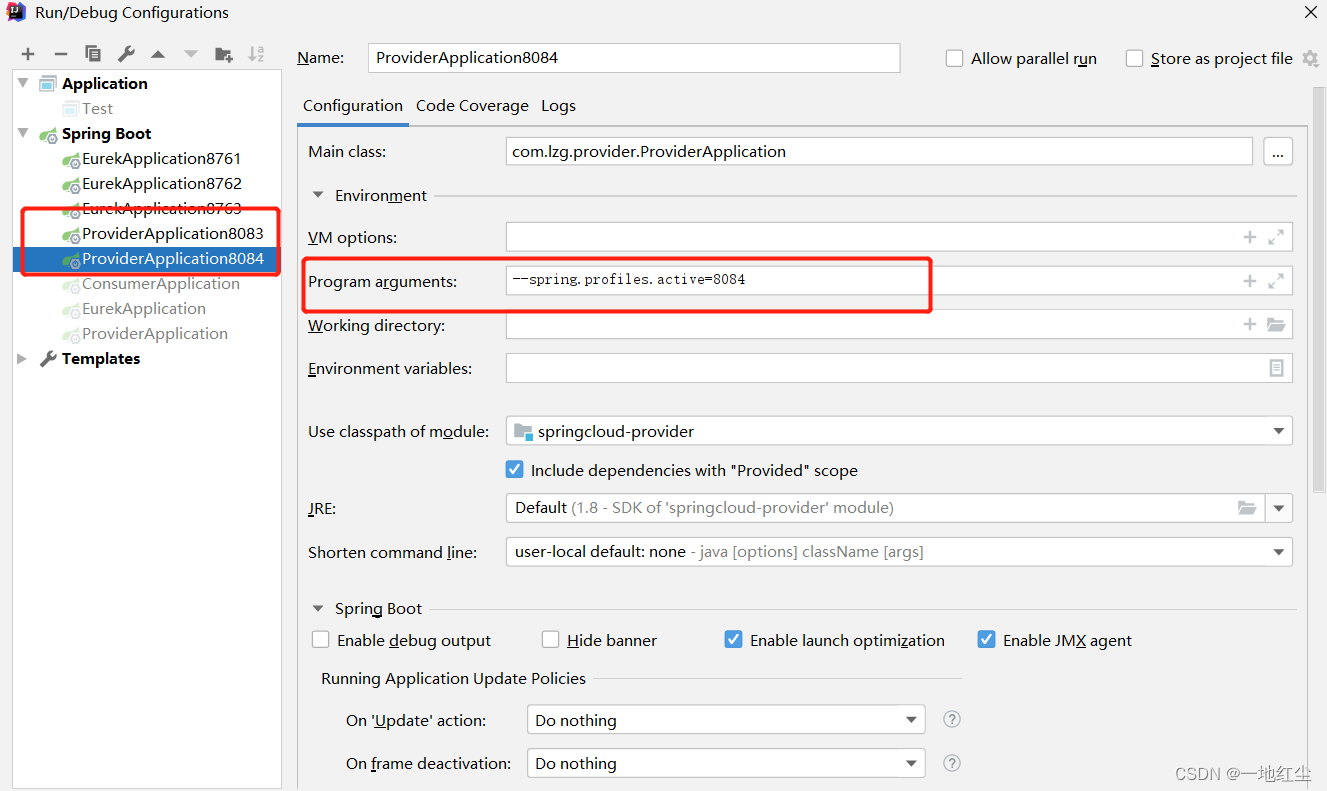Select EurekApplication8763 configuration

point(161,208)
